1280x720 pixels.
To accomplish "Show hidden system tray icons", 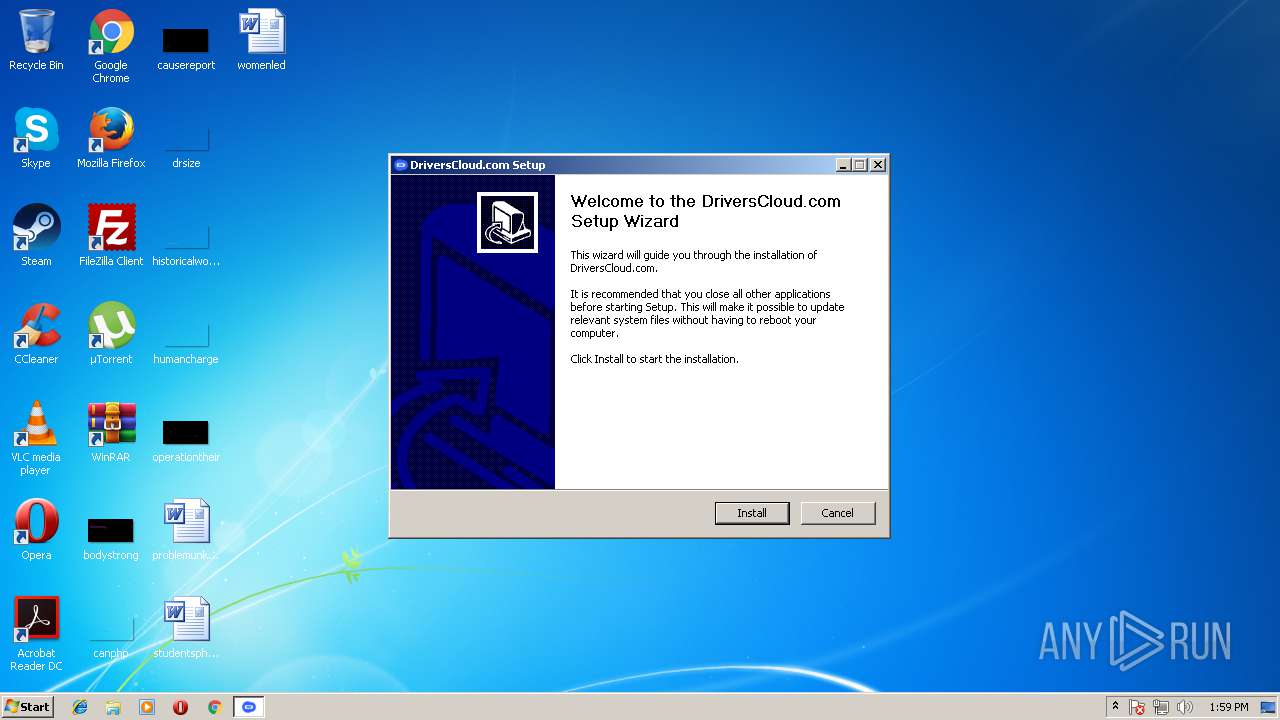I will click(x=1115, y=707).
